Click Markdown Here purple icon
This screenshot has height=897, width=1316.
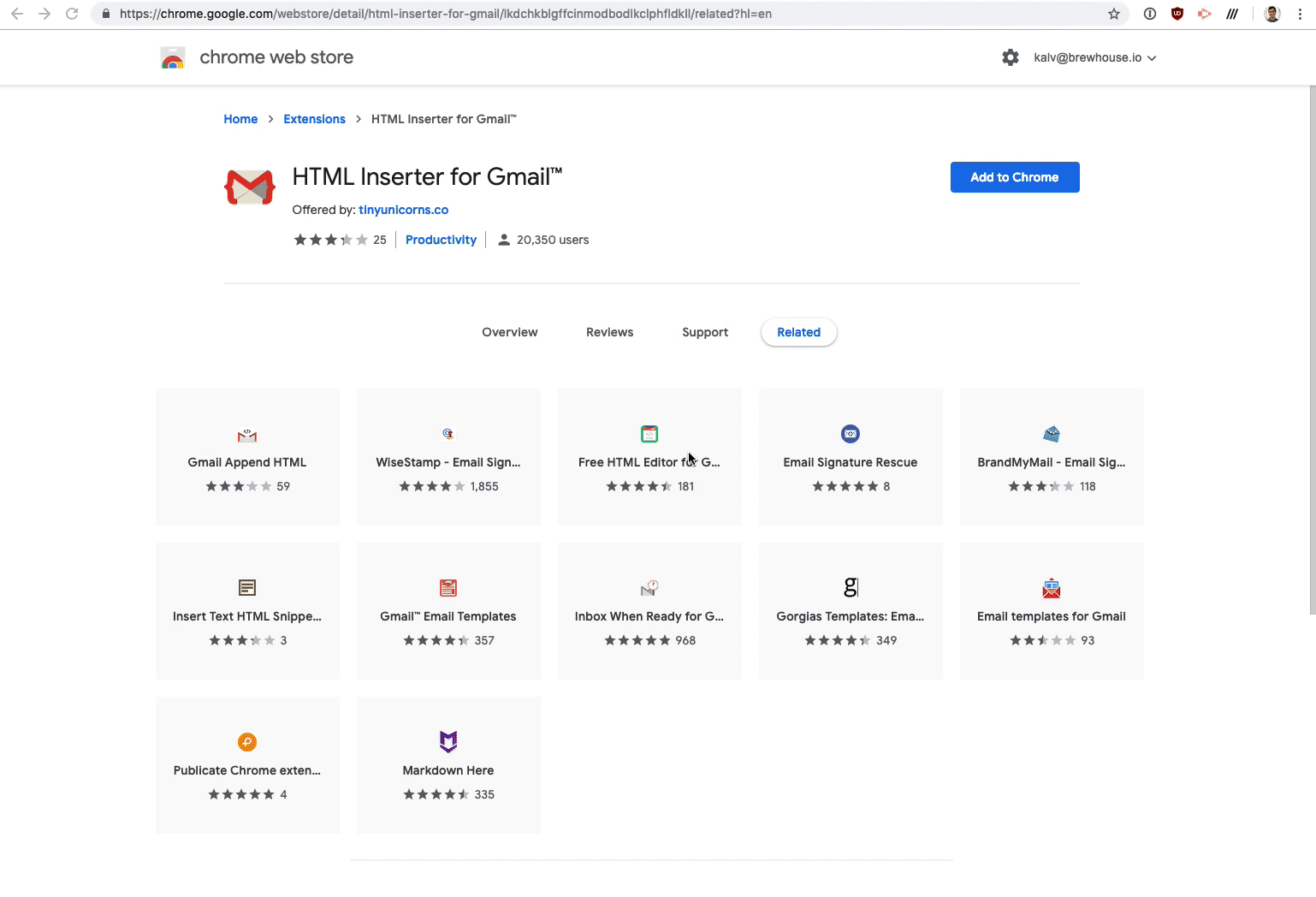click(x=448, y=741)
